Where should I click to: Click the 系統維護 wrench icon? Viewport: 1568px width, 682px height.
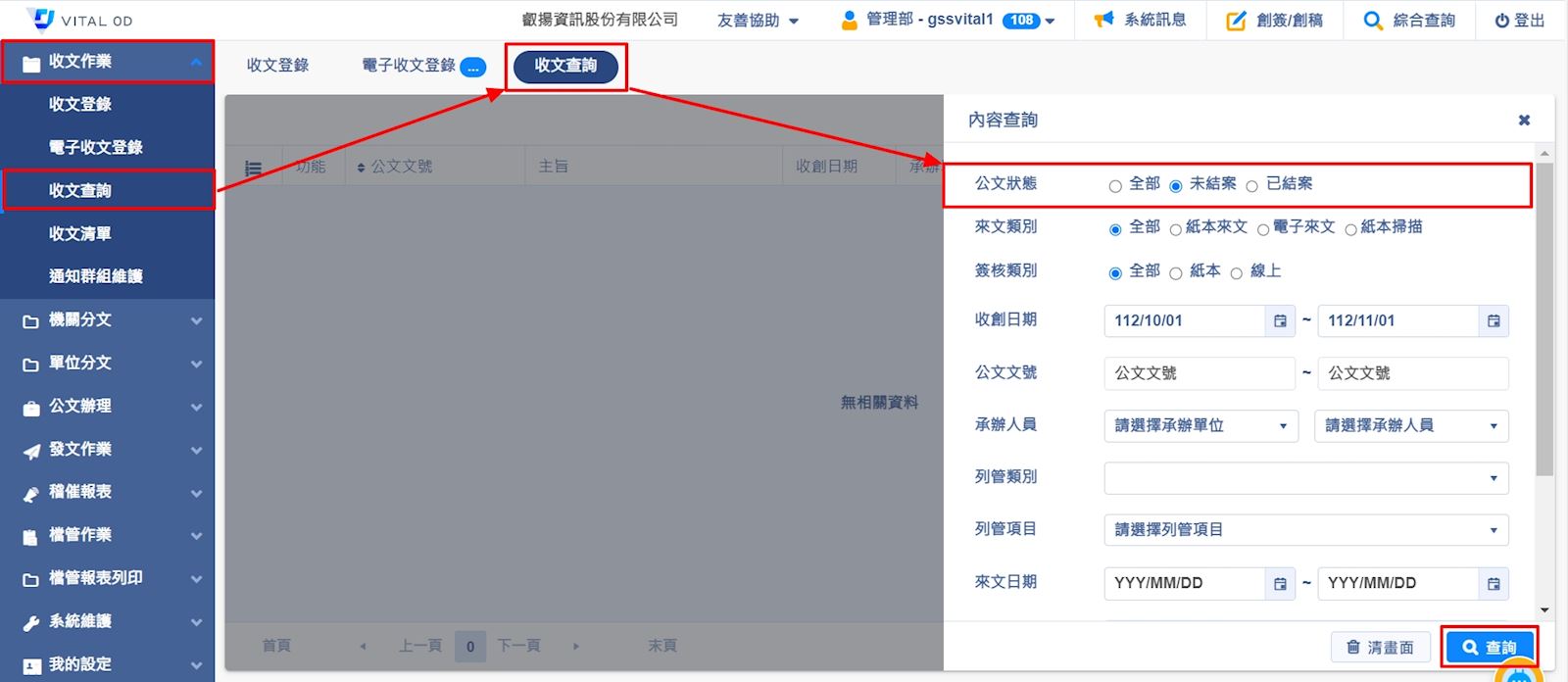pyautogui.click(x=31, y=622)
